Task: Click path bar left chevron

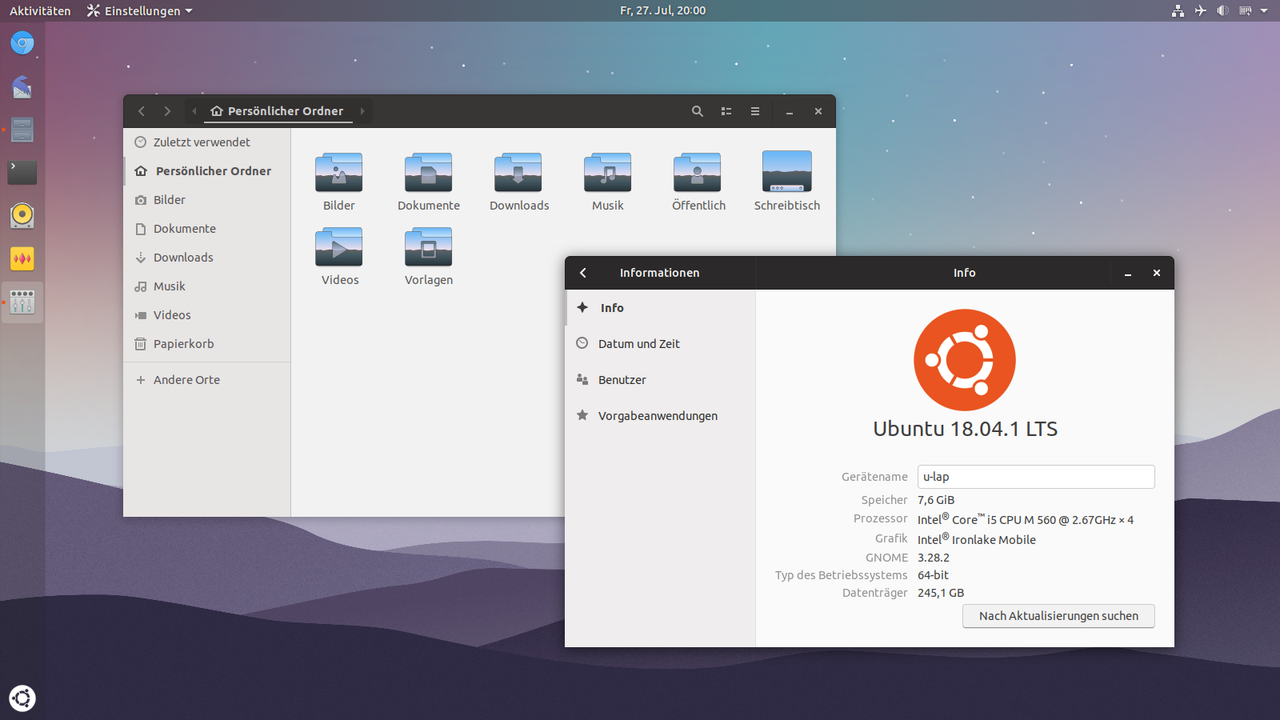Action: coord(194,111)
